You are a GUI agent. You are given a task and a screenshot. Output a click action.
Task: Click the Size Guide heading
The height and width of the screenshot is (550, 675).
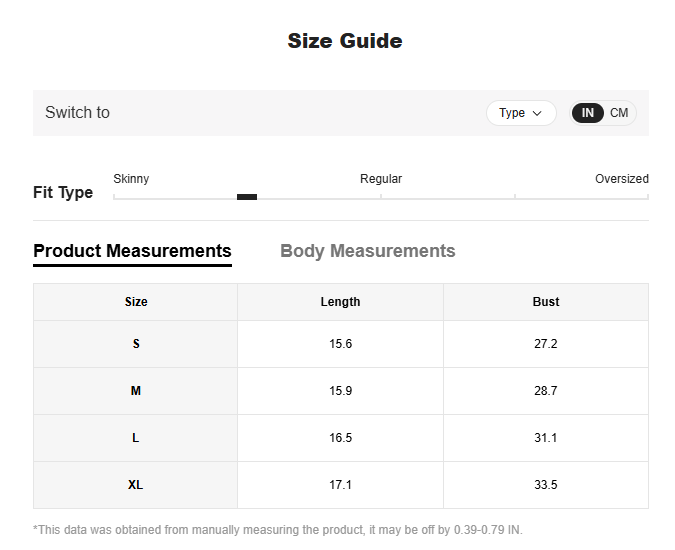point(345,41)
